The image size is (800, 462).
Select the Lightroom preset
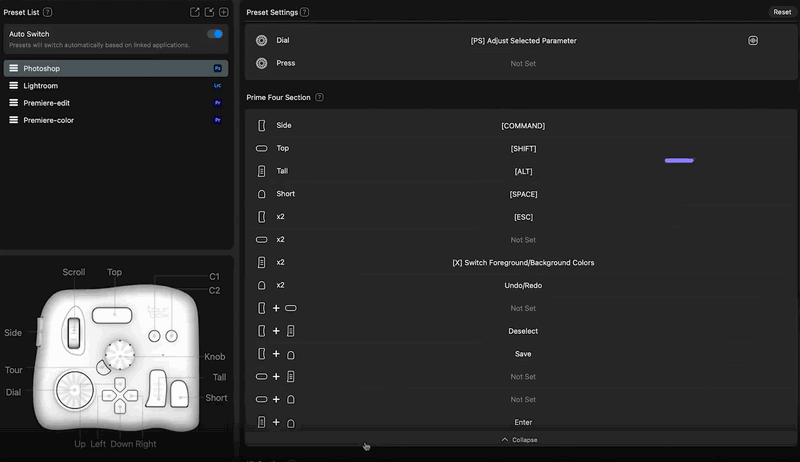pyautogui.click(x=115, y=86)
